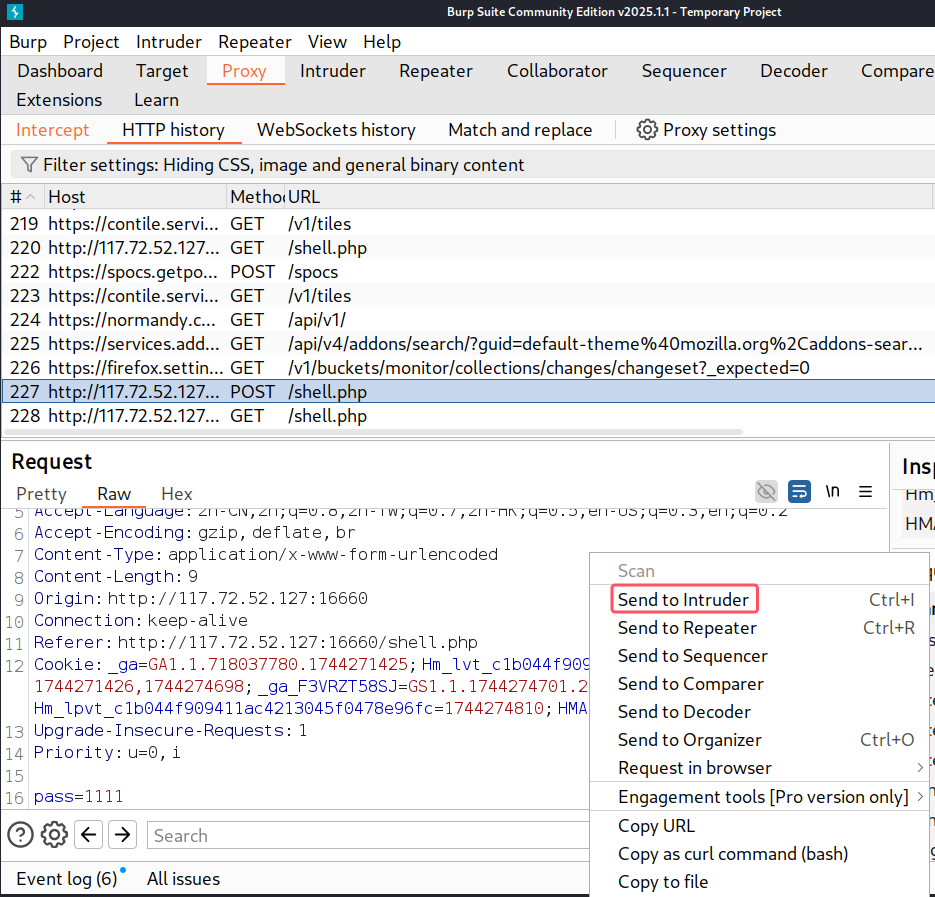
Task: Open the filter settings funnel icon
Action: pyautogui.click(x=29, y=165)
